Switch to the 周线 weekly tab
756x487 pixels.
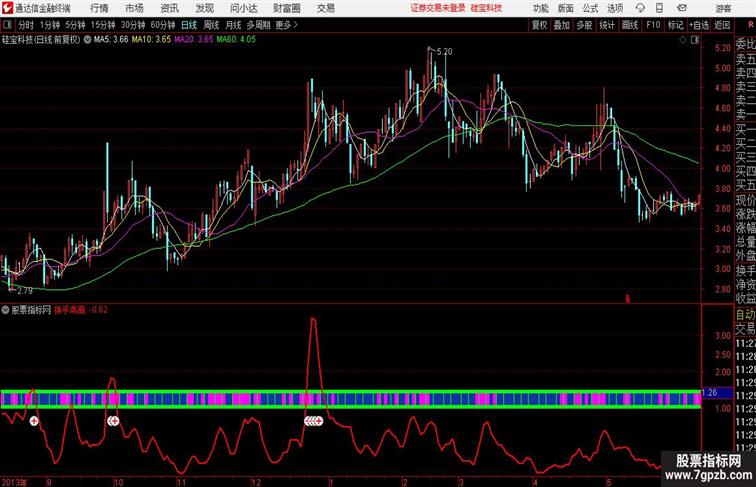click(x=211, y=25)
